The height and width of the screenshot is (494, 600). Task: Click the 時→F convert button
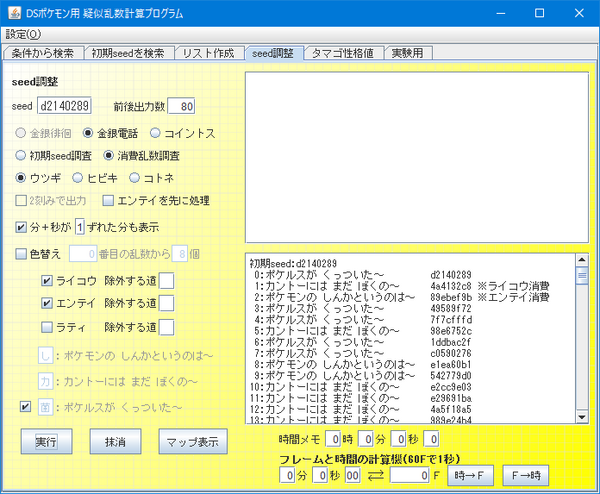pos(470,476)
